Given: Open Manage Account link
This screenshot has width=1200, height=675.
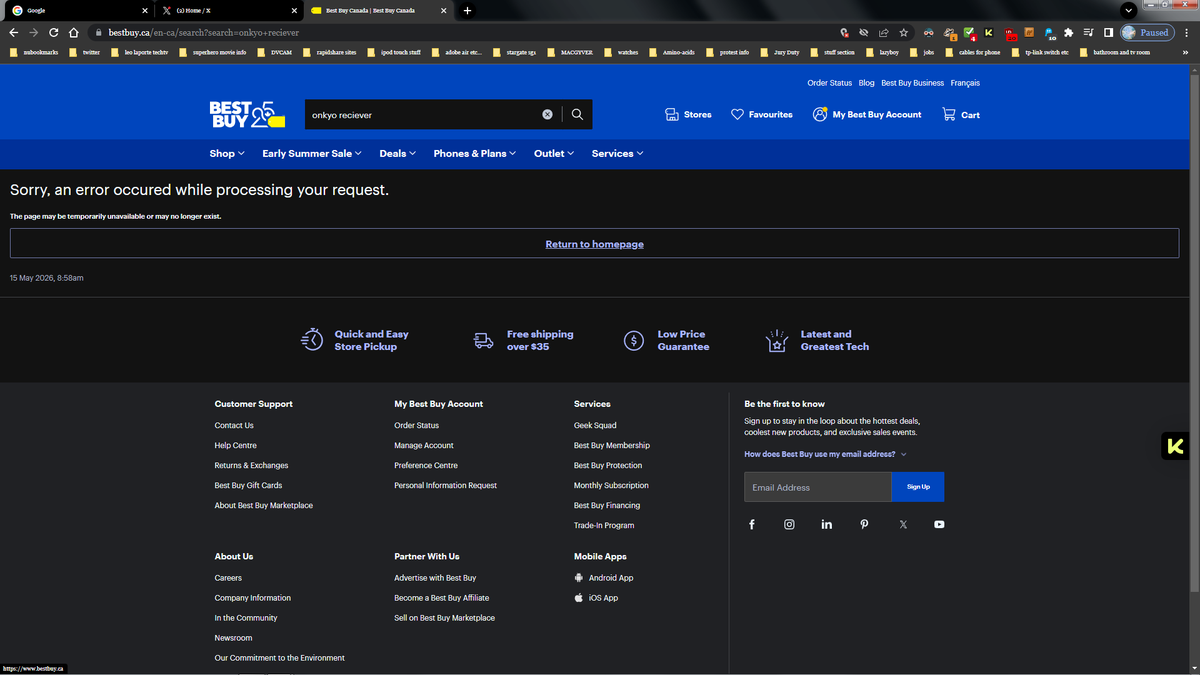Looking at the screenshot, I should pyautogui.click(x=424, y=445).
